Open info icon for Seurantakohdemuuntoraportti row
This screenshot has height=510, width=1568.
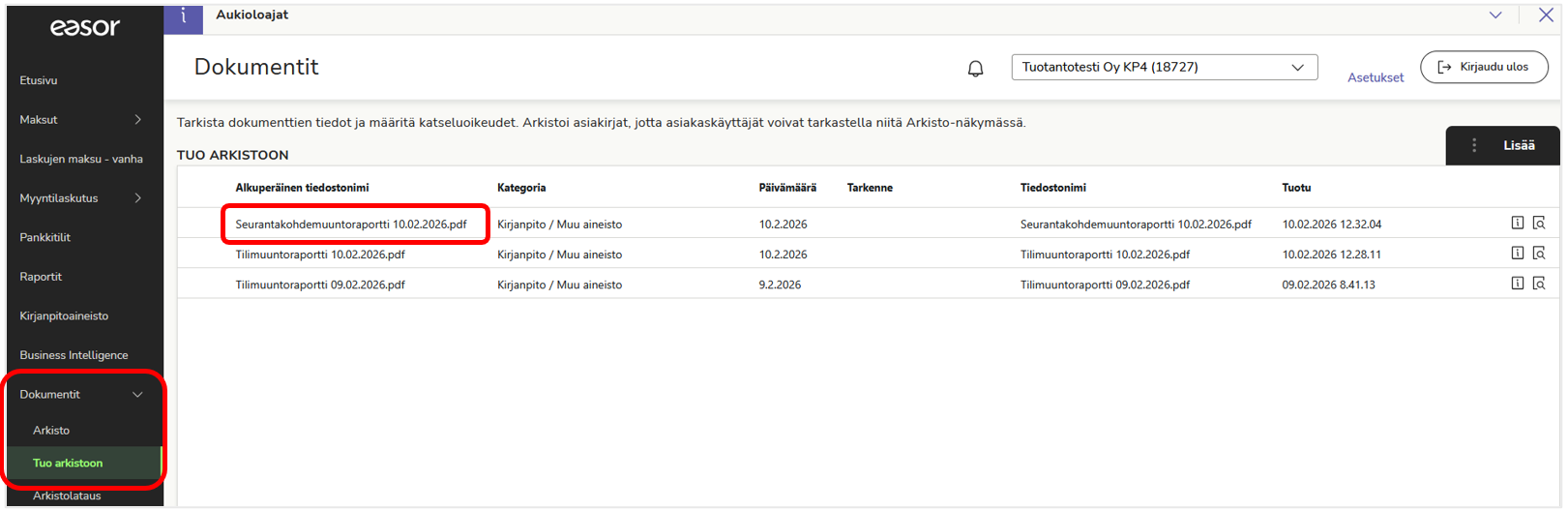pyautogui.click(x=1517, y=223)
